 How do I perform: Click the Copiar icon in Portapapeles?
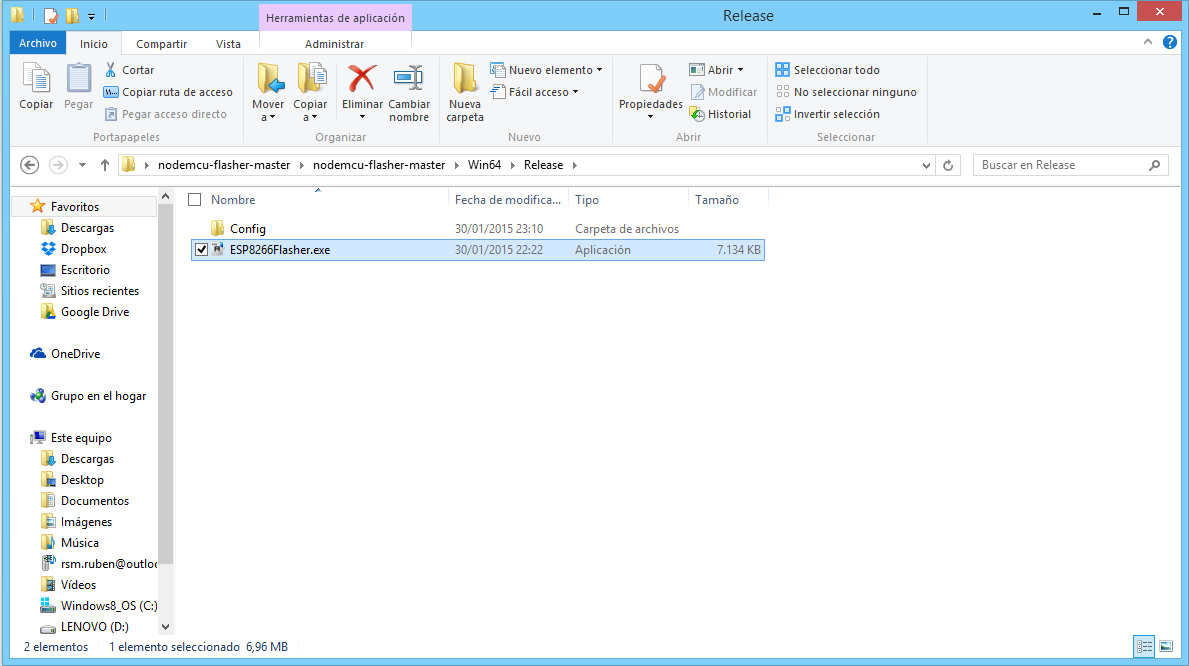[x=36, y=86]
